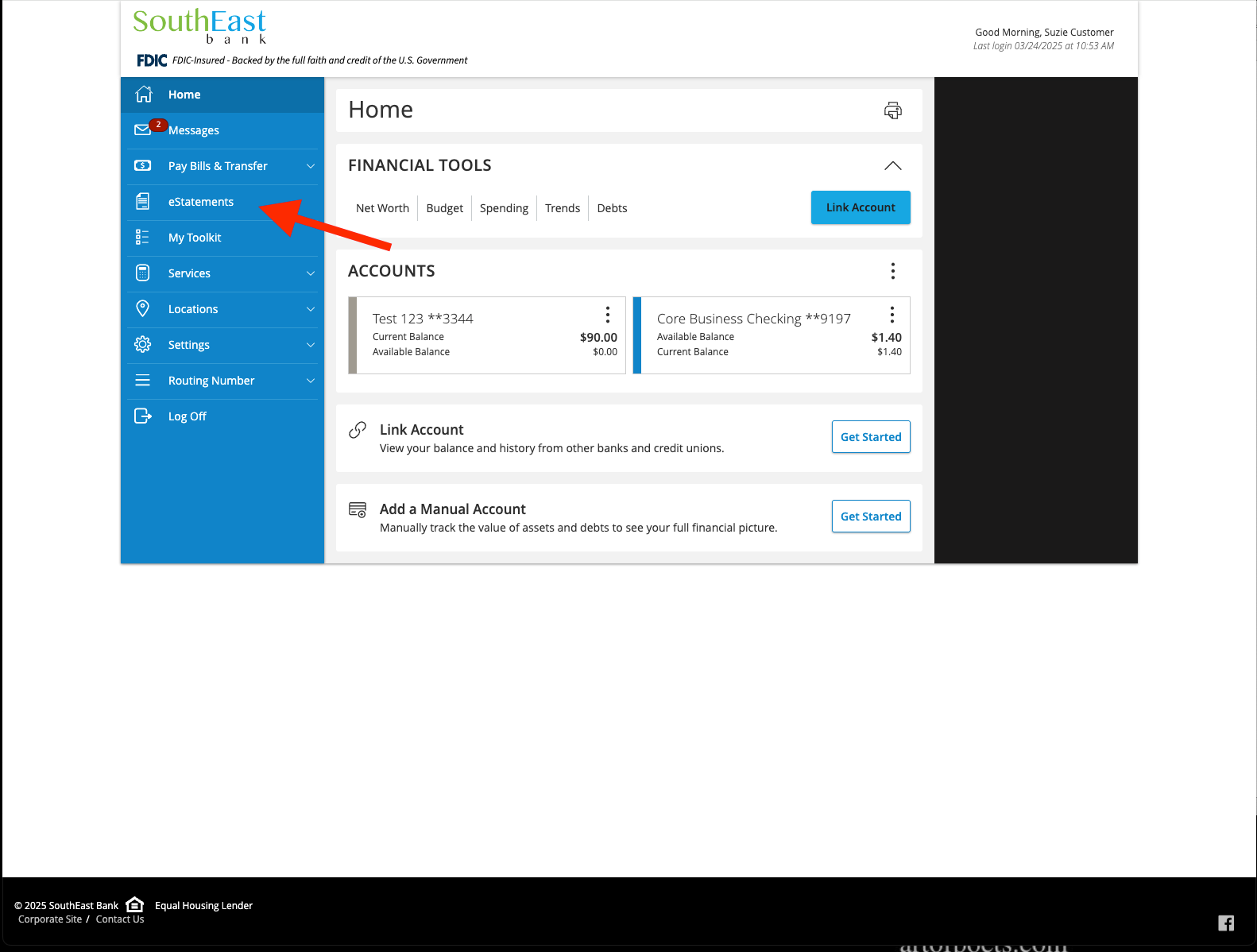The image size is (1257, 952).
Task: Open Messages in the sidebar
Action: [x=222, y=130]
